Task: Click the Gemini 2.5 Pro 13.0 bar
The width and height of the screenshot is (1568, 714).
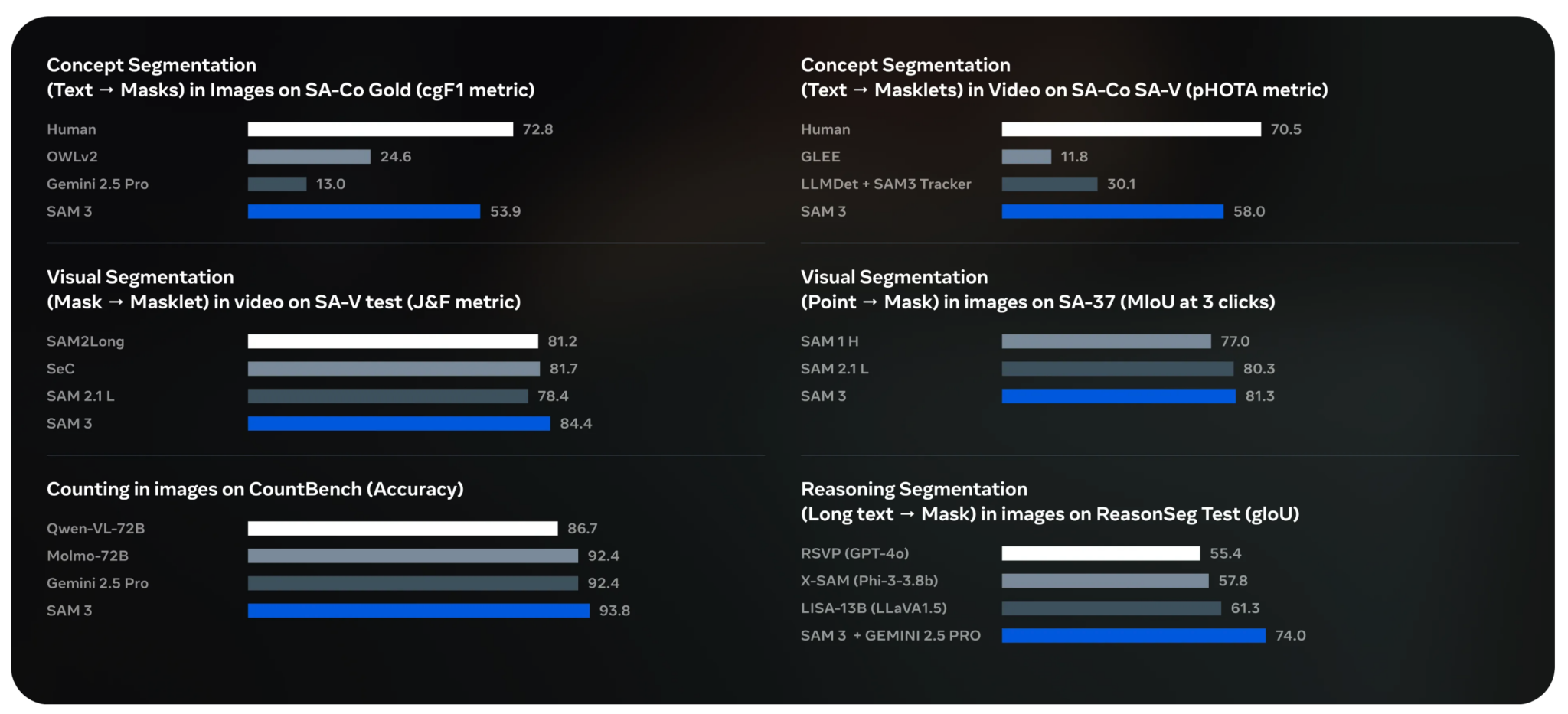Action: coord(276,184)
